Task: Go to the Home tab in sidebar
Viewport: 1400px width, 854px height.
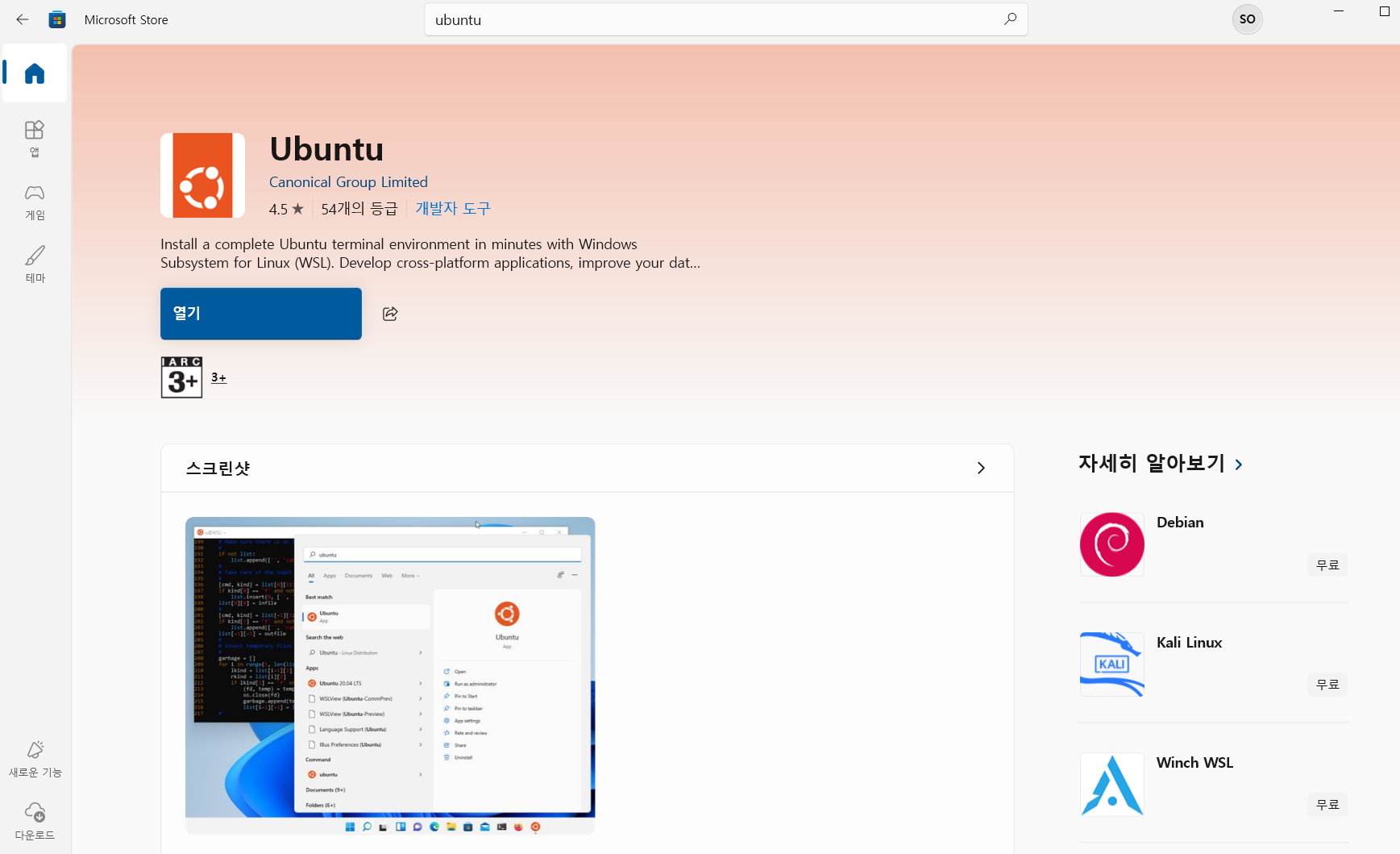Action: tap(35, 73)
